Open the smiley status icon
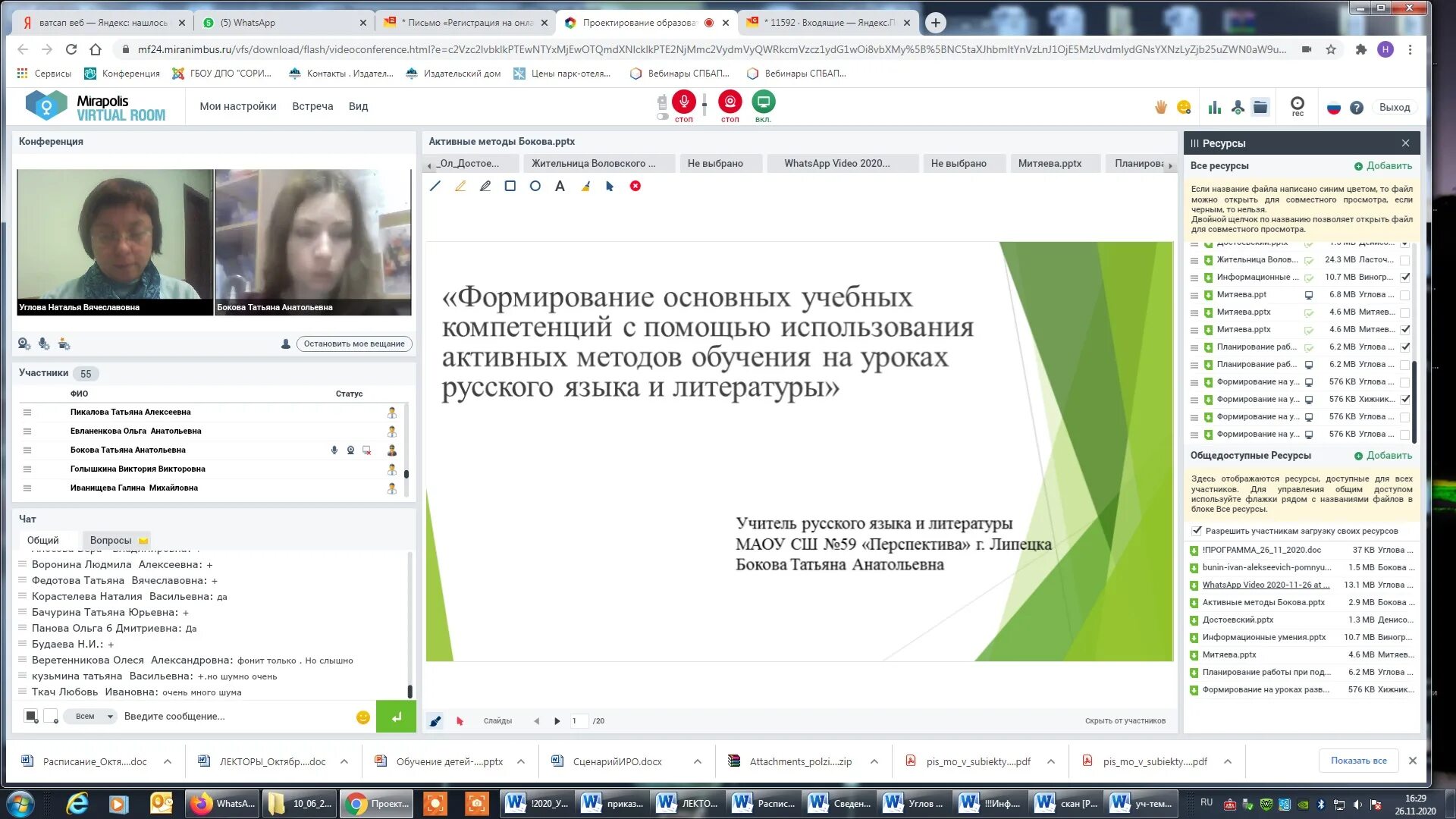Screen dimensions: 1456x819 pos(1184,107)
